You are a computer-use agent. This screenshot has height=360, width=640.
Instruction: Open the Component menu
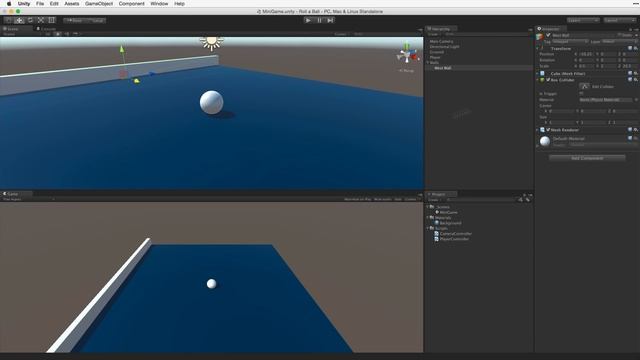pyautogui.click(x=131, y=3)
